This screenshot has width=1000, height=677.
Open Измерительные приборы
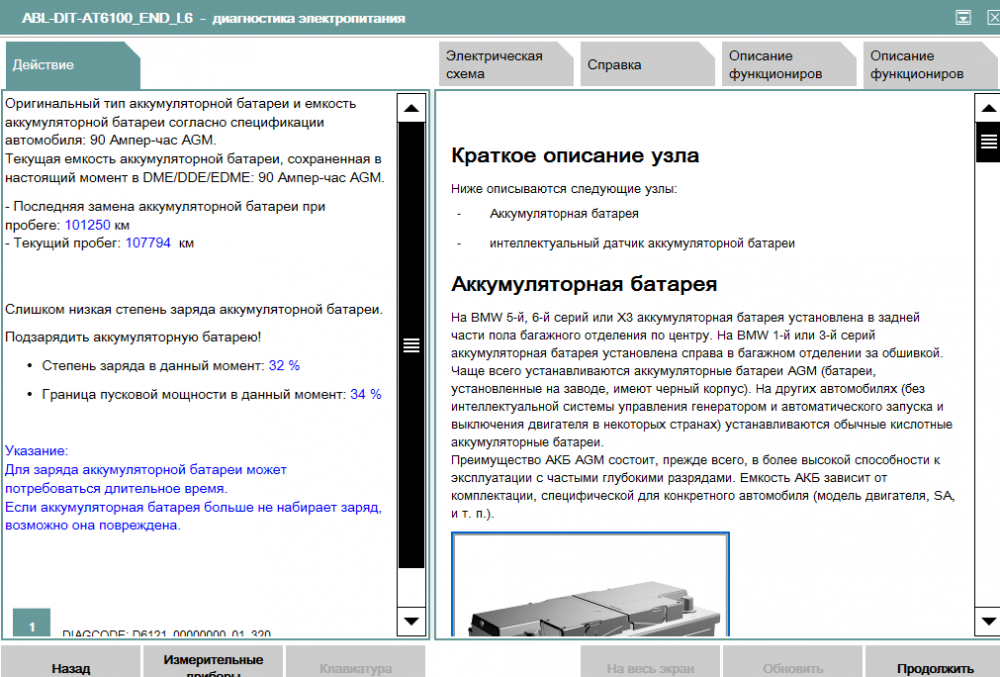[213, 663]
